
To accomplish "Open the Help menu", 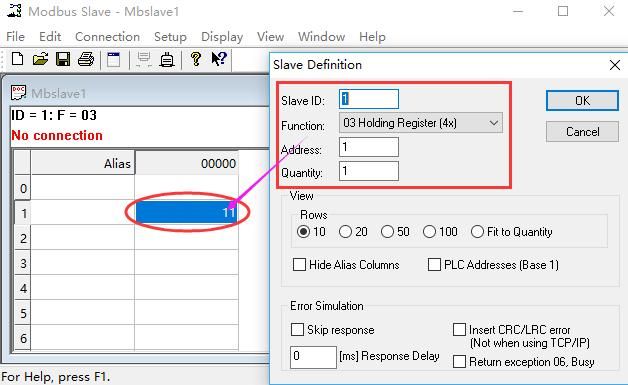I will [x=372, y=37].
